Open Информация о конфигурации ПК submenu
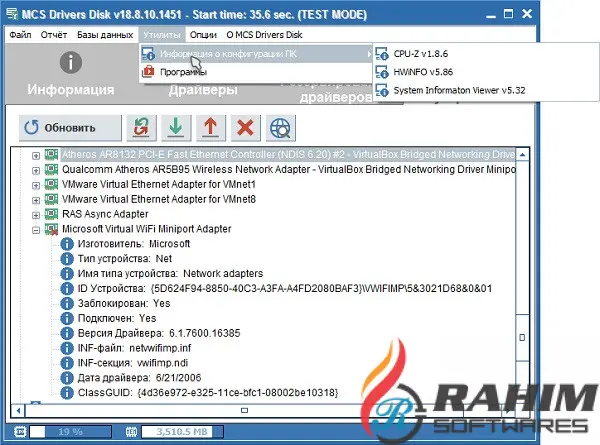600x445 pixels. pos(256,54)
